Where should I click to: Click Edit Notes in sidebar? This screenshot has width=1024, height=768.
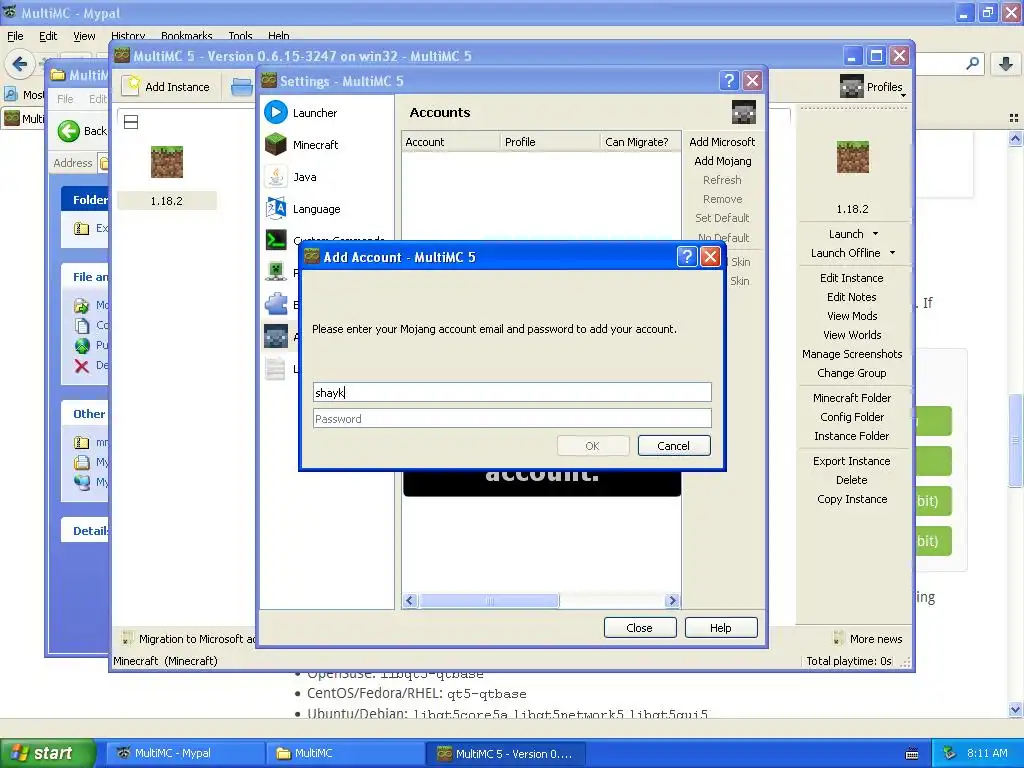pyautogui.click(x=852, y=296)
